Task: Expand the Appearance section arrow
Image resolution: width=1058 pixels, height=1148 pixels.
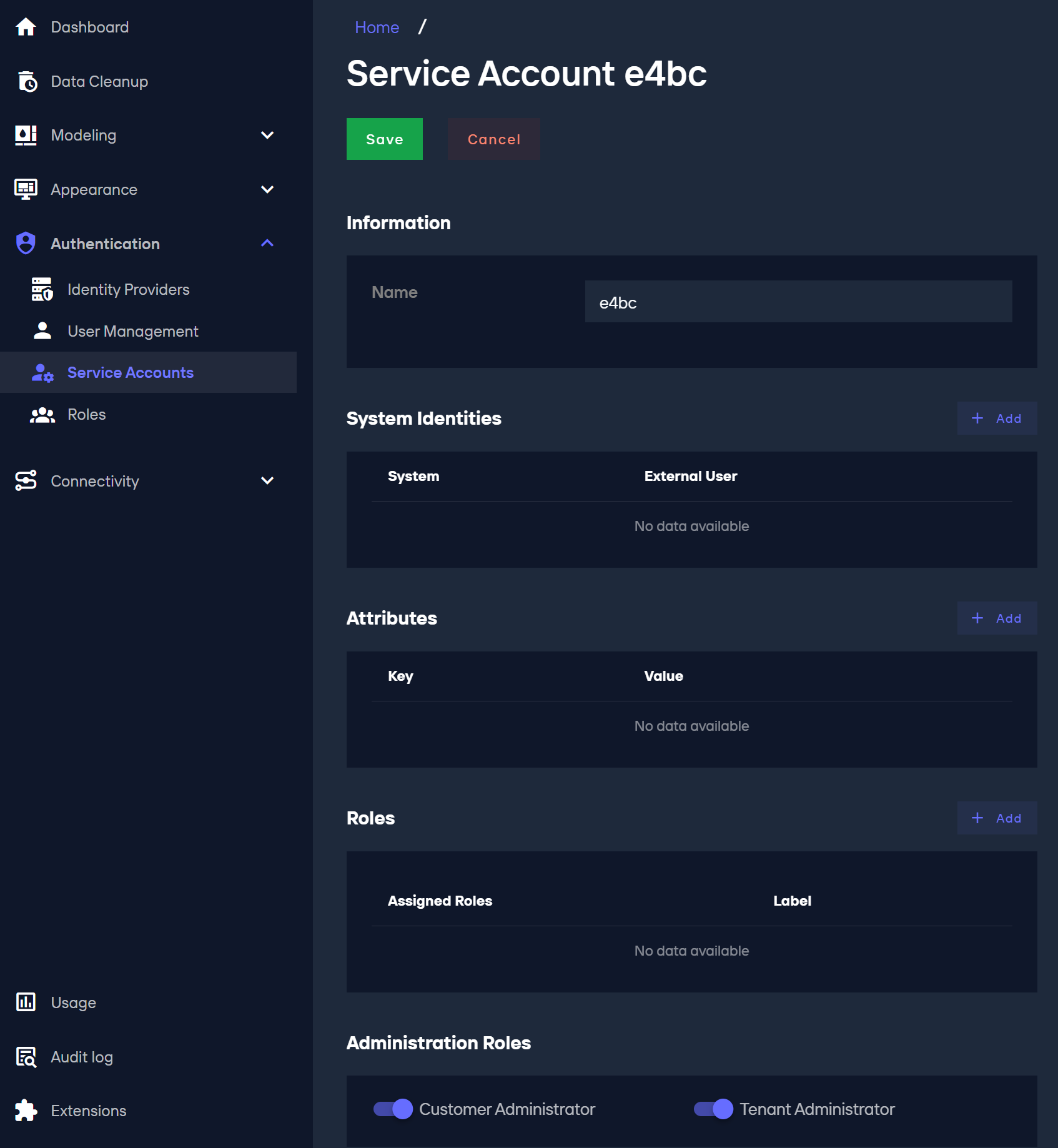Action: (x=267, y=190)
